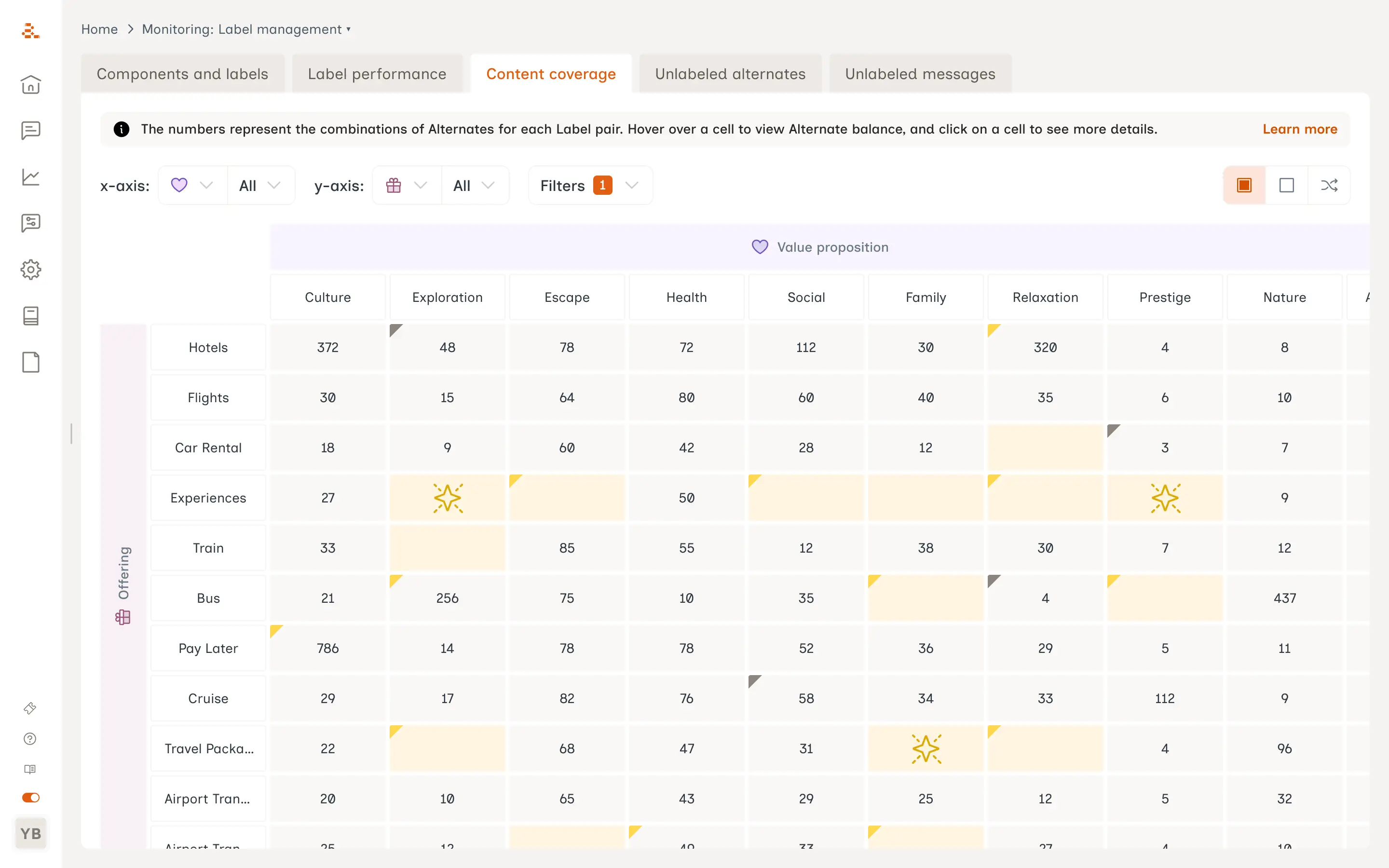Open the messages chat icon in sidebar
This screenshot has width=1389, height=868.
[30, 130]
